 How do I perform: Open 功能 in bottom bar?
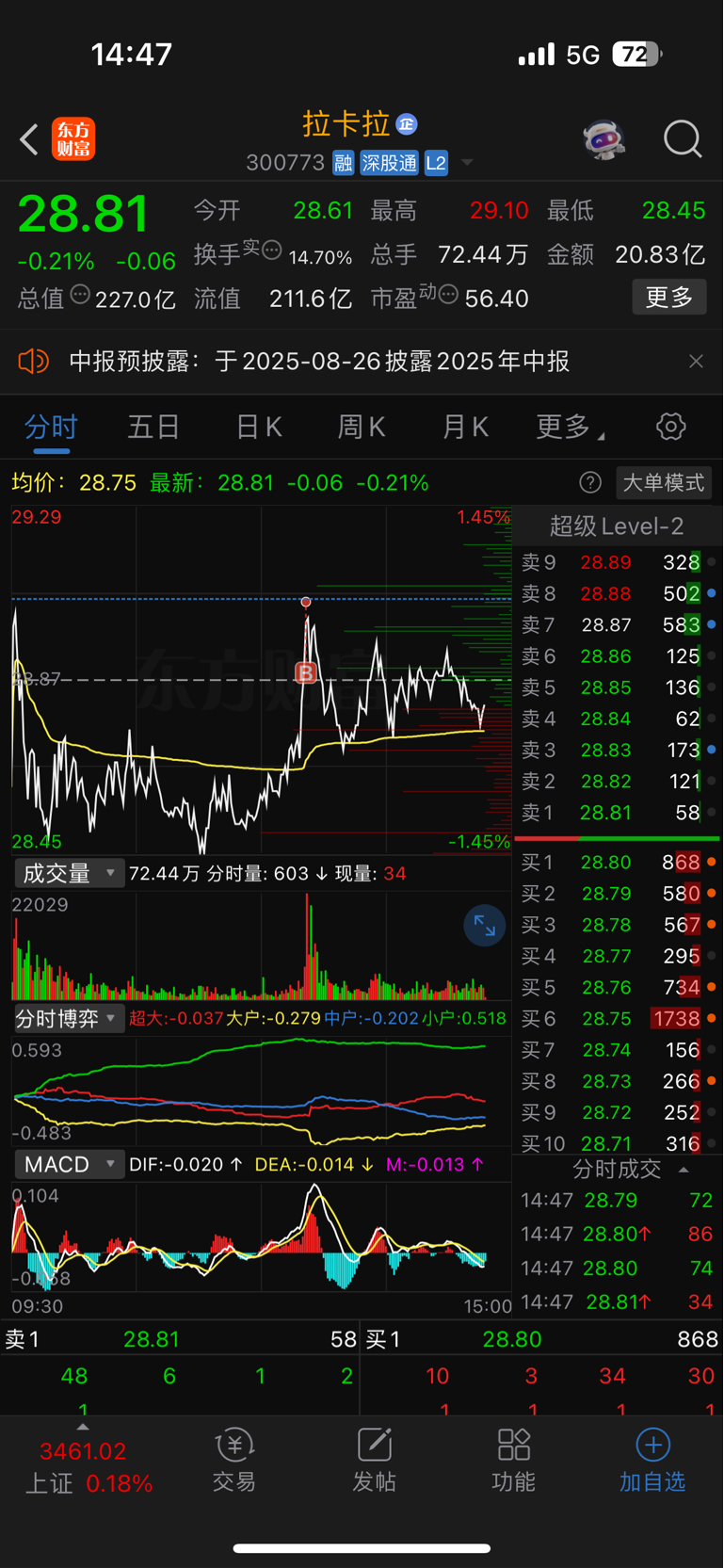pos(513,1461)
